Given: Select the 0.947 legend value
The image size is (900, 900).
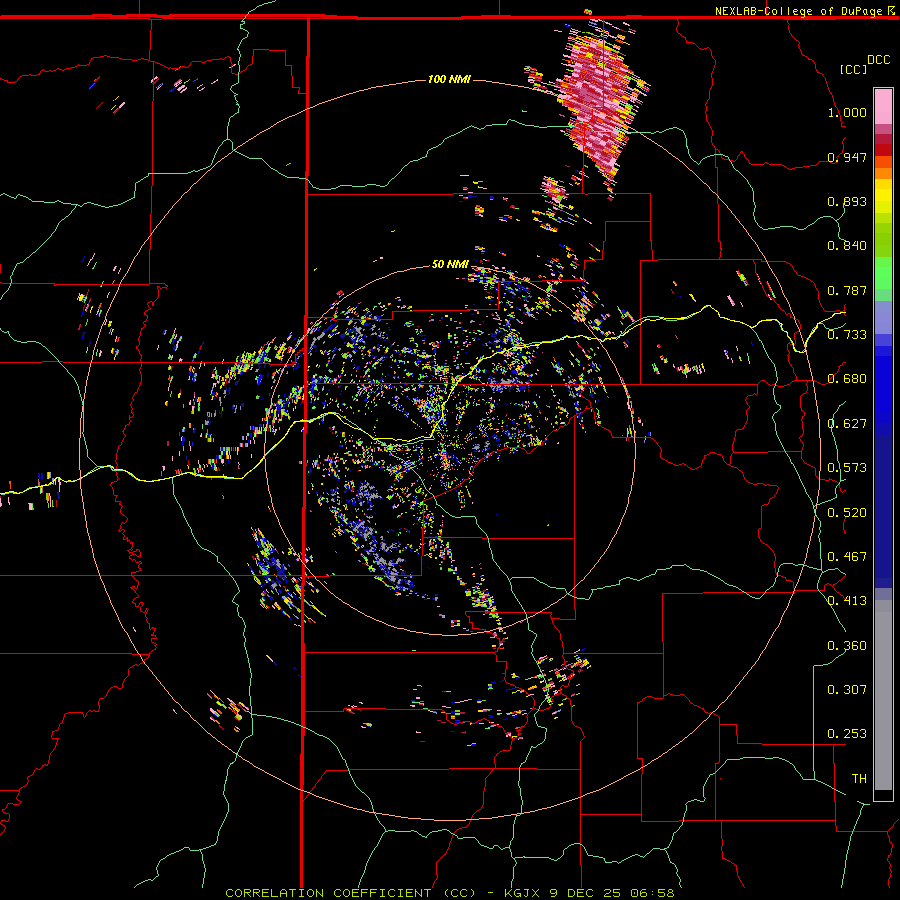Looking at the screenshot, I should (847, 157).
